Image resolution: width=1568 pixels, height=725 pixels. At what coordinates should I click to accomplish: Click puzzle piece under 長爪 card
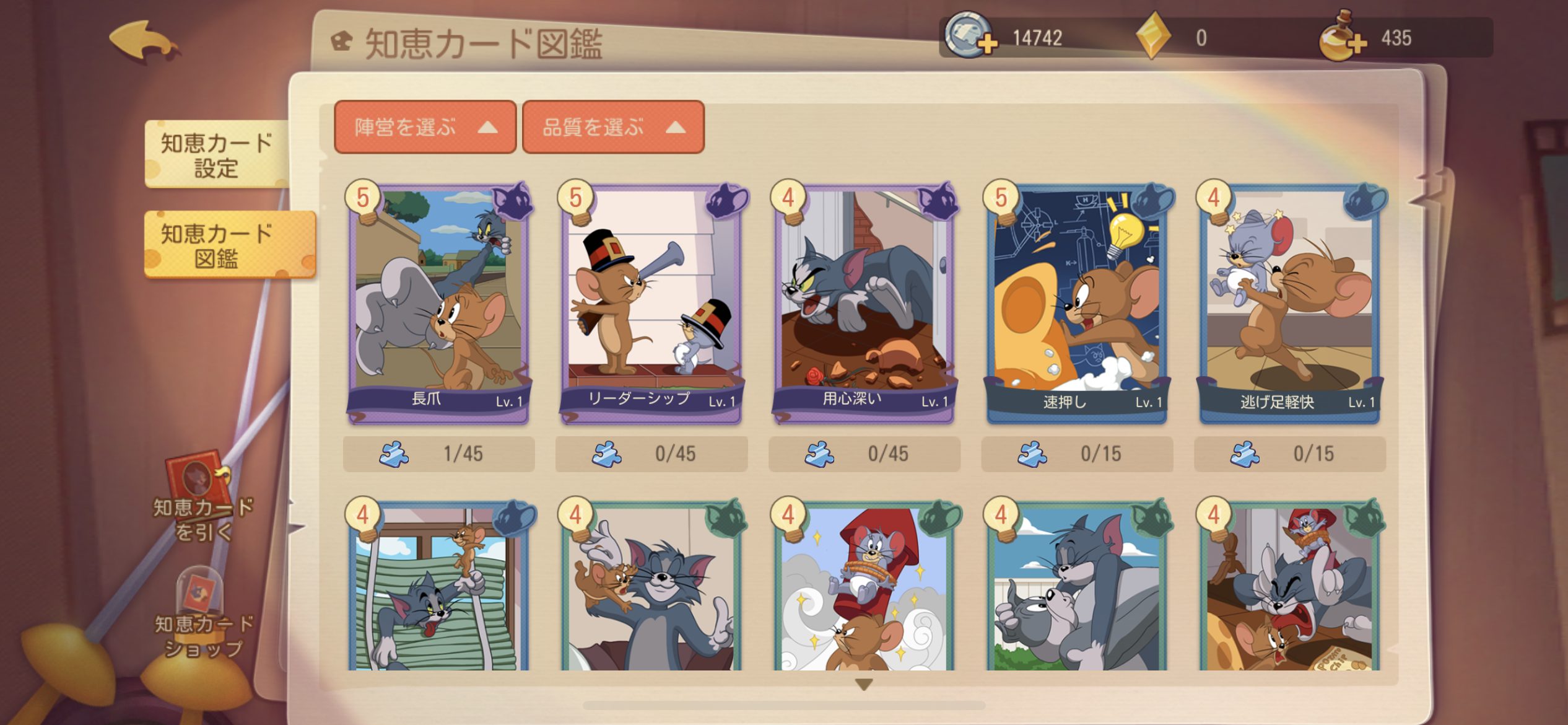pos(394,454)
